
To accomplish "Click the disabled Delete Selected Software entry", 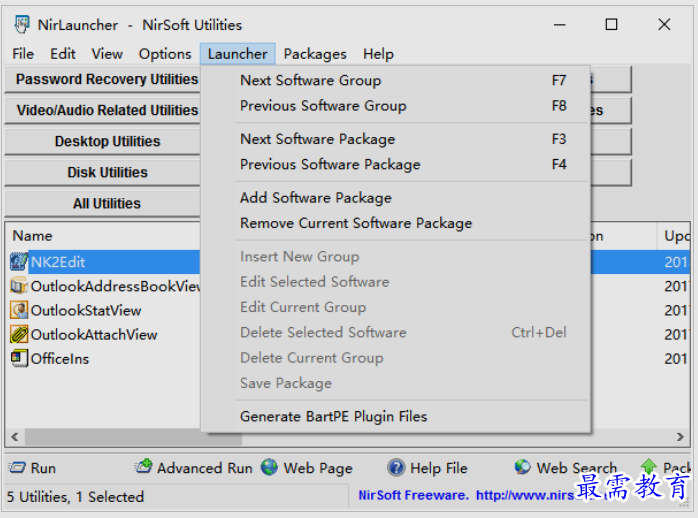I will click(396, 333).
